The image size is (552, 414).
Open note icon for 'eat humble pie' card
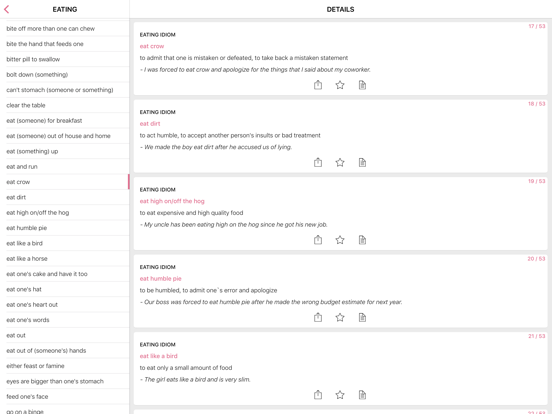(362, 317)
